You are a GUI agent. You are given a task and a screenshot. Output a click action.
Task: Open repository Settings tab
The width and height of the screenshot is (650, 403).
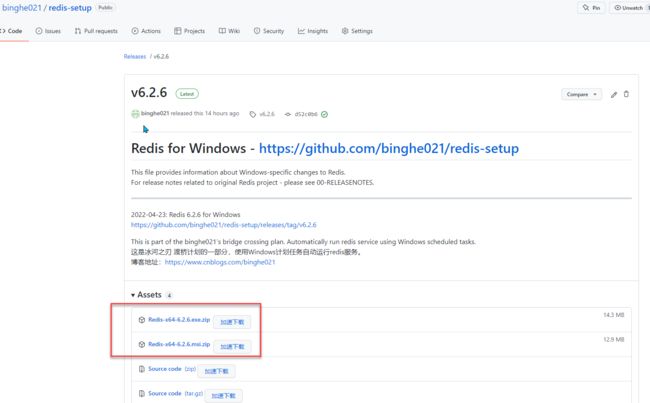point(357,31)
